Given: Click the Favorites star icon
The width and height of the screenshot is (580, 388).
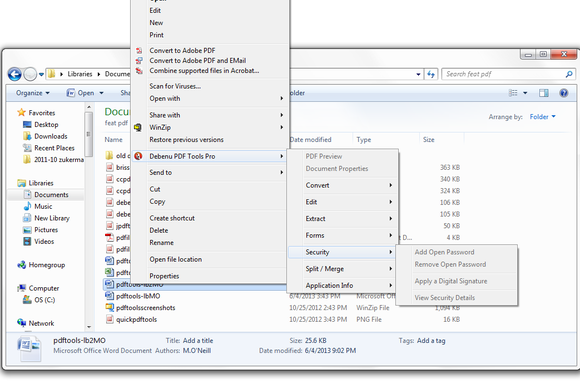Looking at the screenshot, I should click(21, 112).
